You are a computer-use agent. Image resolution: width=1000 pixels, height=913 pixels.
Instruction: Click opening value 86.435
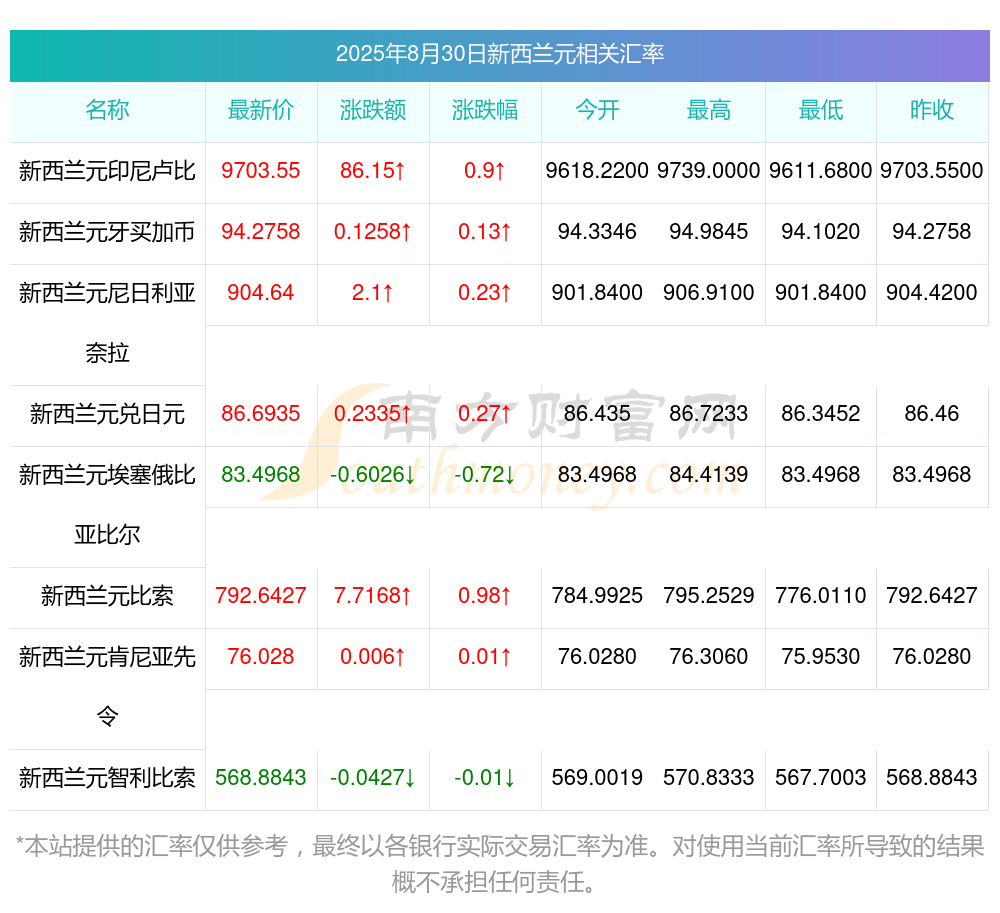tap(597, 414)
